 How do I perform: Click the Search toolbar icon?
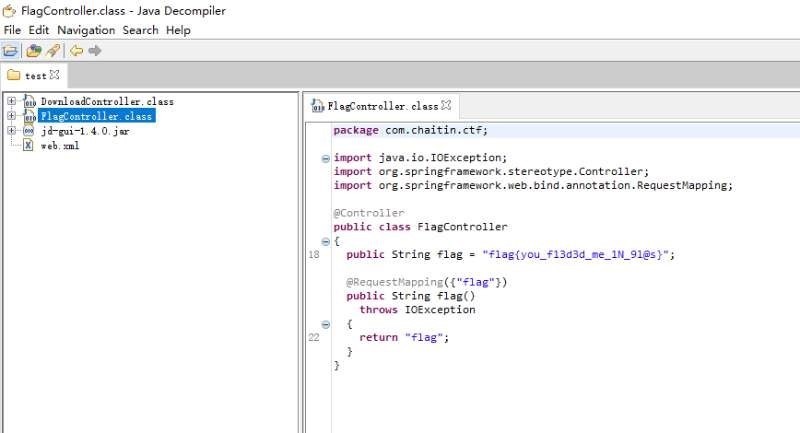point(52,50)
